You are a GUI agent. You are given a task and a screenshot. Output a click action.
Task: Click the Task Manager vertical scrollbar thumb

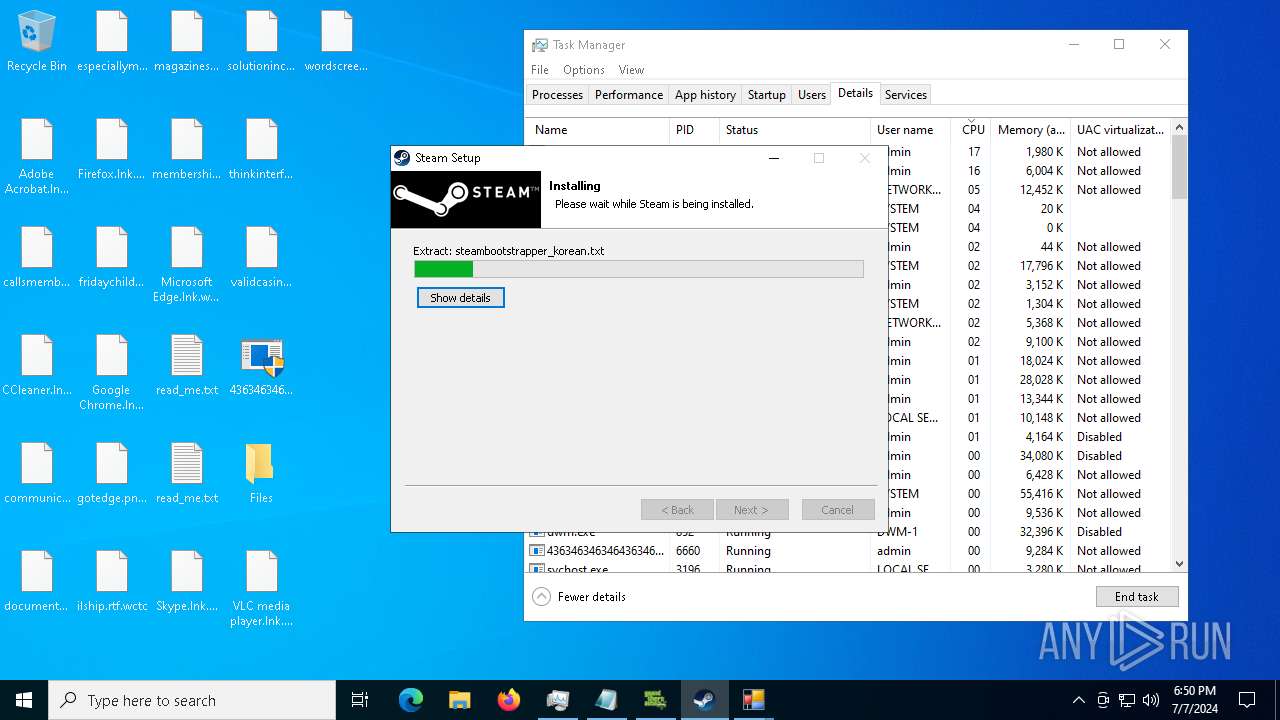click(x=1179, y=166)
